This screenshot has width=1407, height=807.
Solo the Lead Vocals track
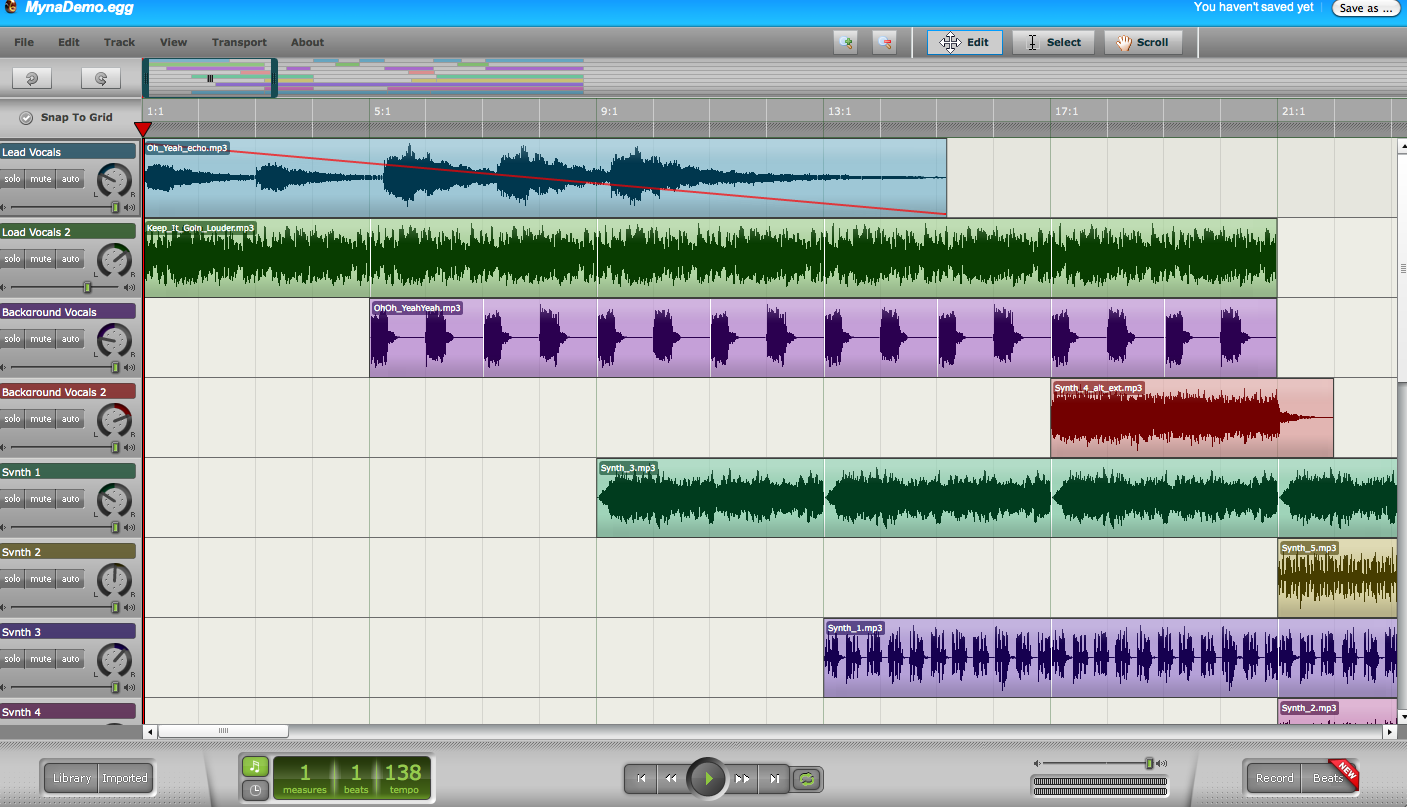click(12, 180)
